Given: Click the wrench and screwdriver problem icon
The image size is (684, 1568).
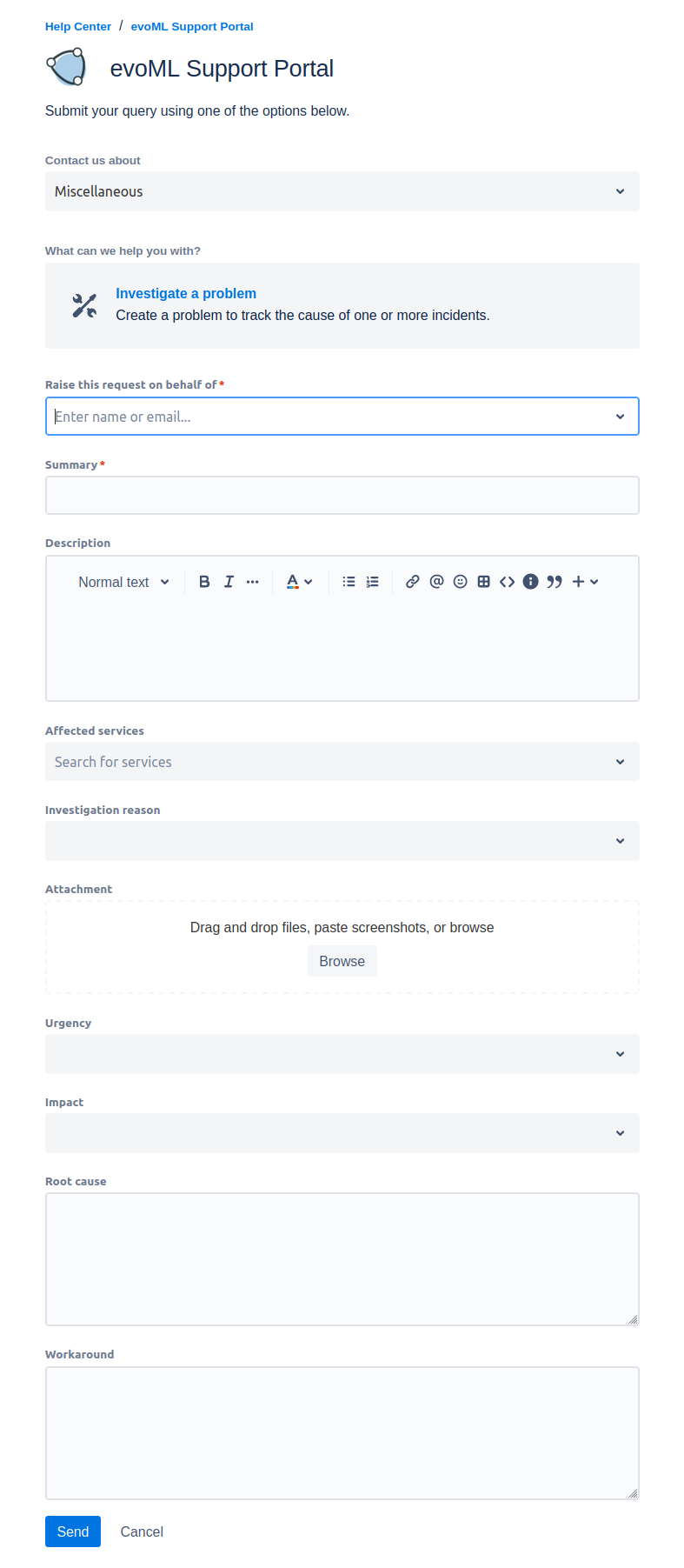Looking at the screenshot, I should (84, 305).
